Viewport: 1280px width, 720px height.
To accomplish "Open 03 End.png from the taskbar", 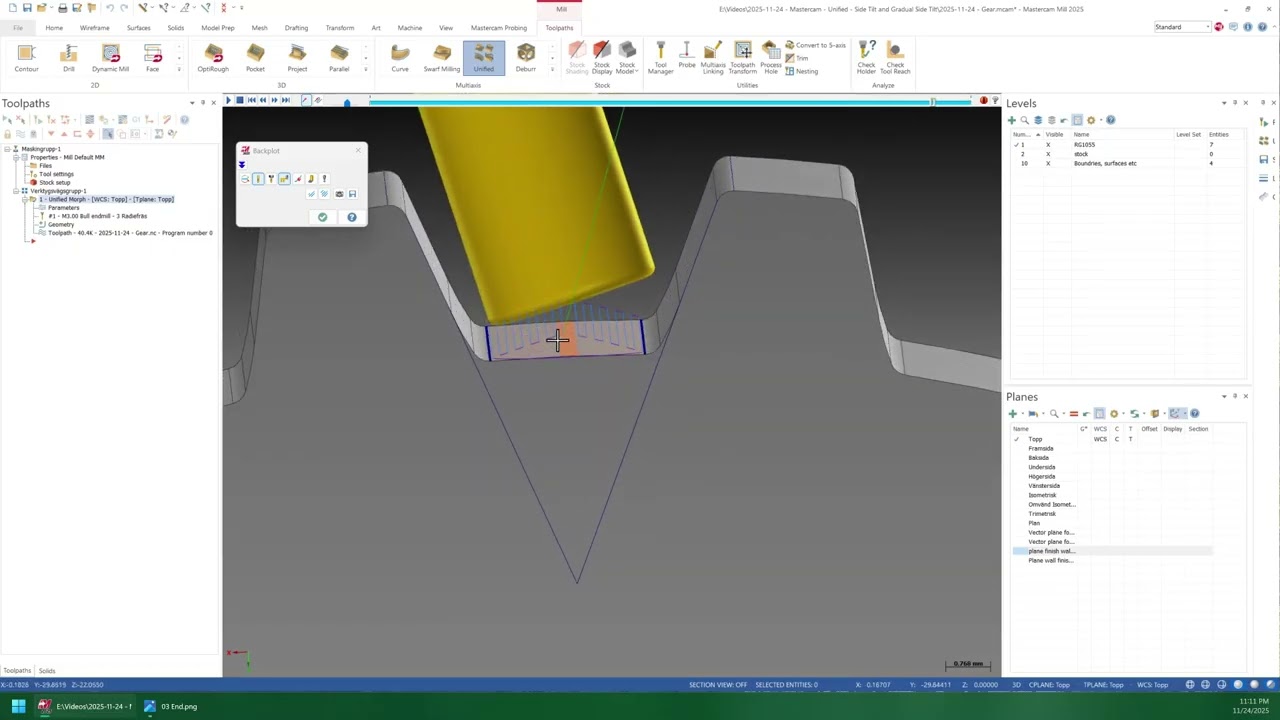I will pos(171,706).
